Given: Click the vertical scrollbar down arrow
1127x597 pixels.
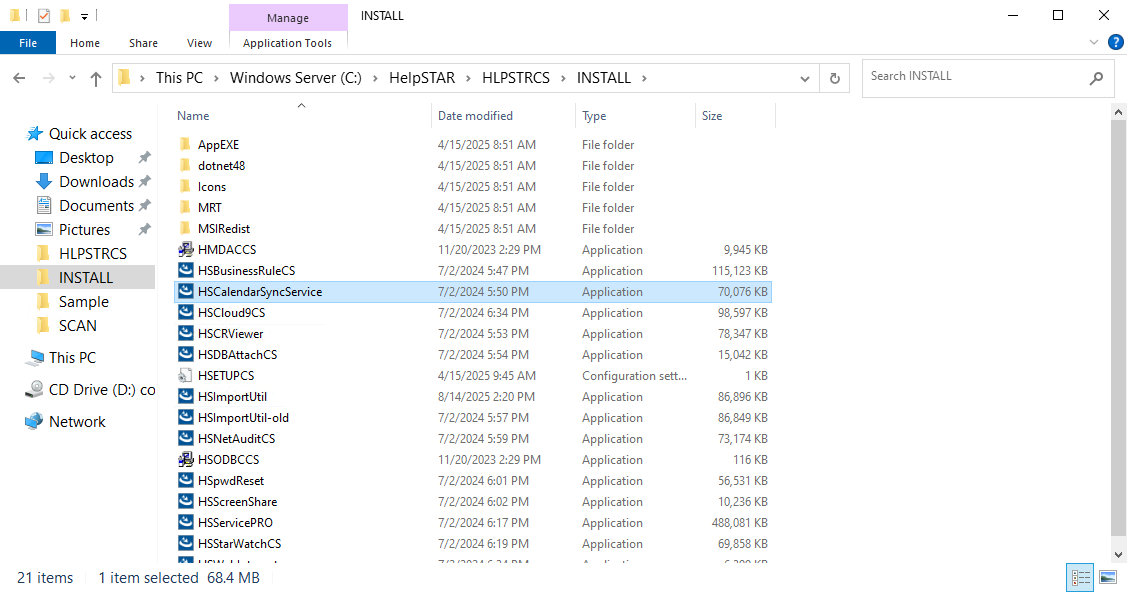Looking at the screenshot, I should coord(1118,553).
